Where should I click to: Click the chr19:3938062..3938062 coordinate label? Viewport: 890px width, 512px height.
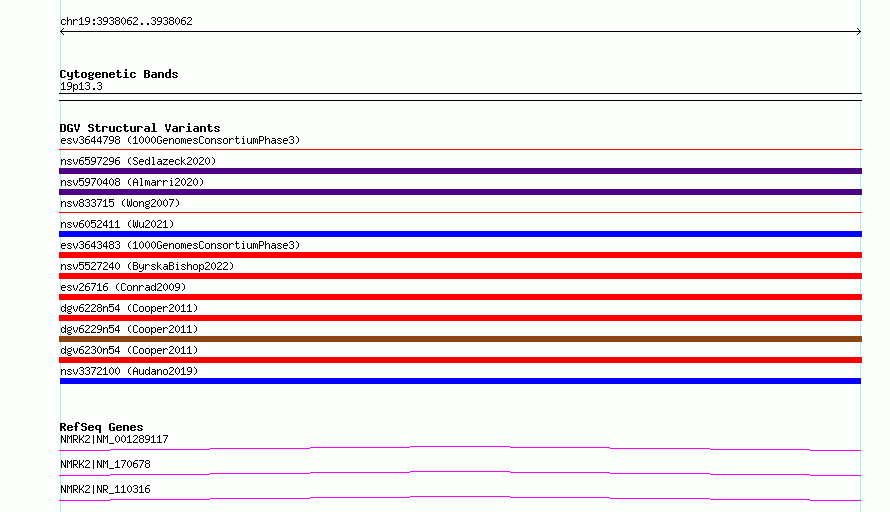(x=126, y=21)
